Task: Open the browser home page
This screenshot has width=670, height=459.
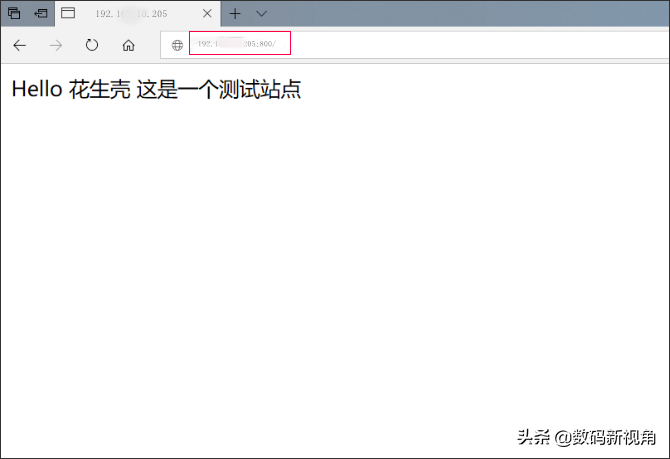Action: tap(128, 45)
